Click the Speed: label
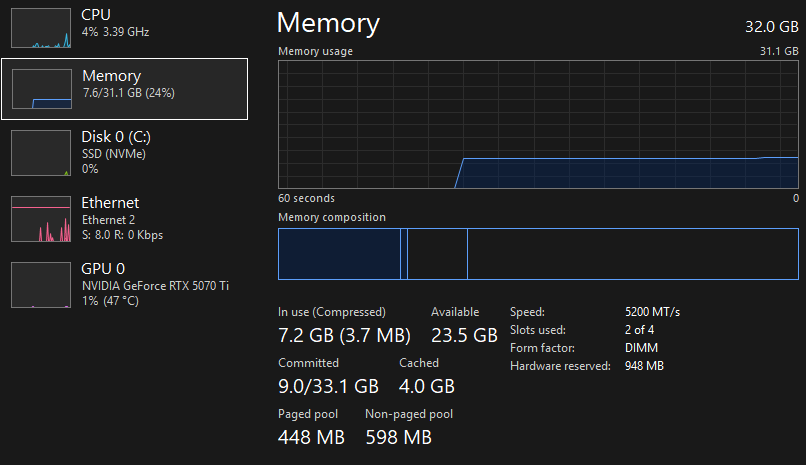Viewport: 806px width, 465px height. [527, 312]
